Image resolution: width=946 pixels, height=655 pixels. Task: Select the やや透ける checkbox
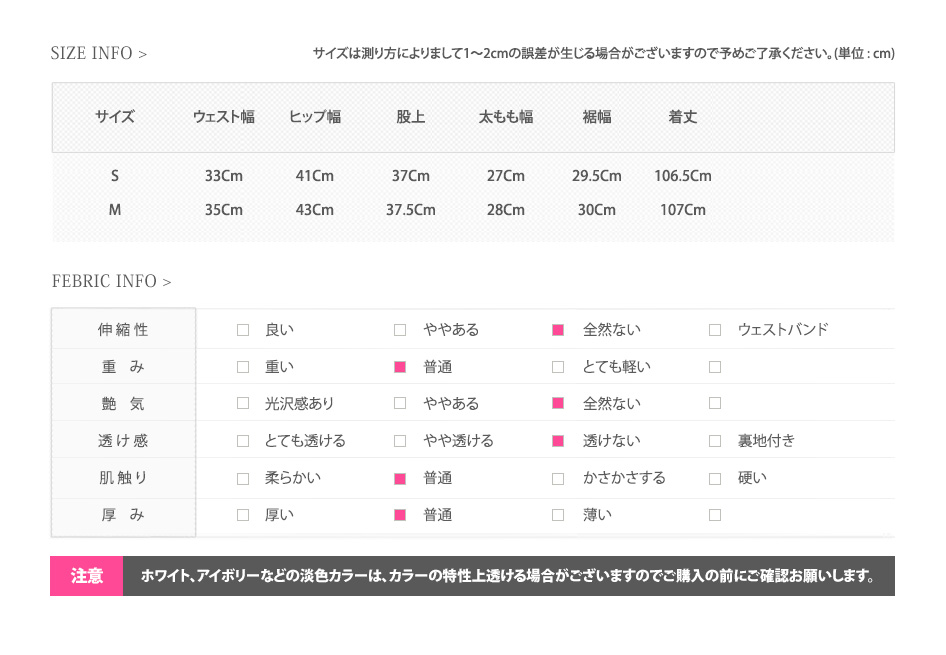399,441
